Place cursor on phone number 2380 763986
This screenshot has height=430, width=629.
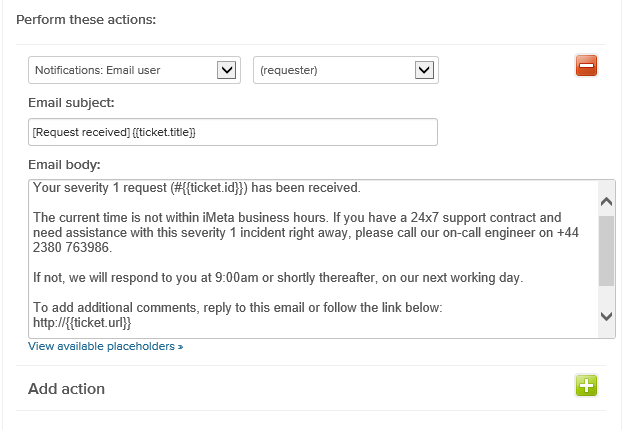tap(71, 247)
